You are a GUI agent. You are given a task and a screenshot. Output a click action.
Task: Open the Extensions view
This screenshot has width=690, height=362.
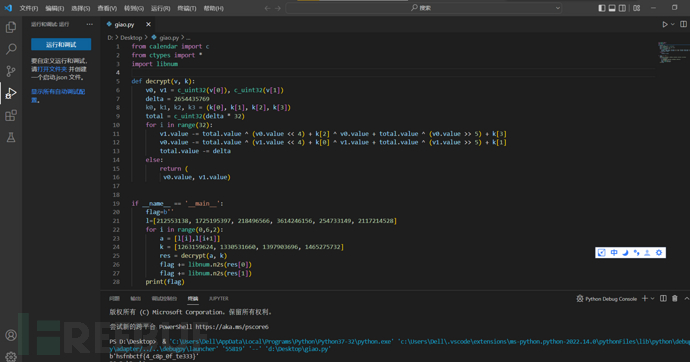point(11,115)
